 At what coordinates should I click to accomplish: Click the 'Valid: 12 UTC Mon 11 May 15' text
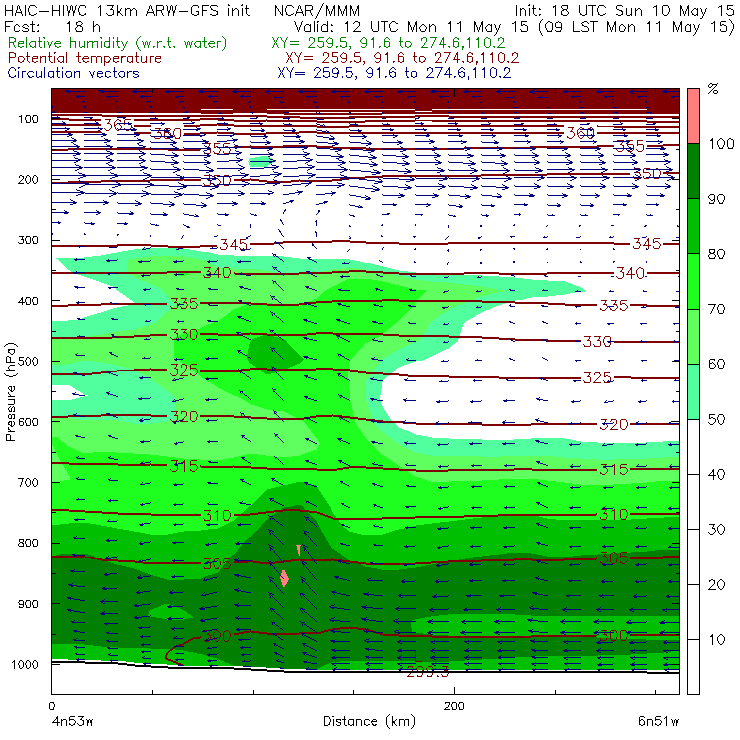click(411, 26)
